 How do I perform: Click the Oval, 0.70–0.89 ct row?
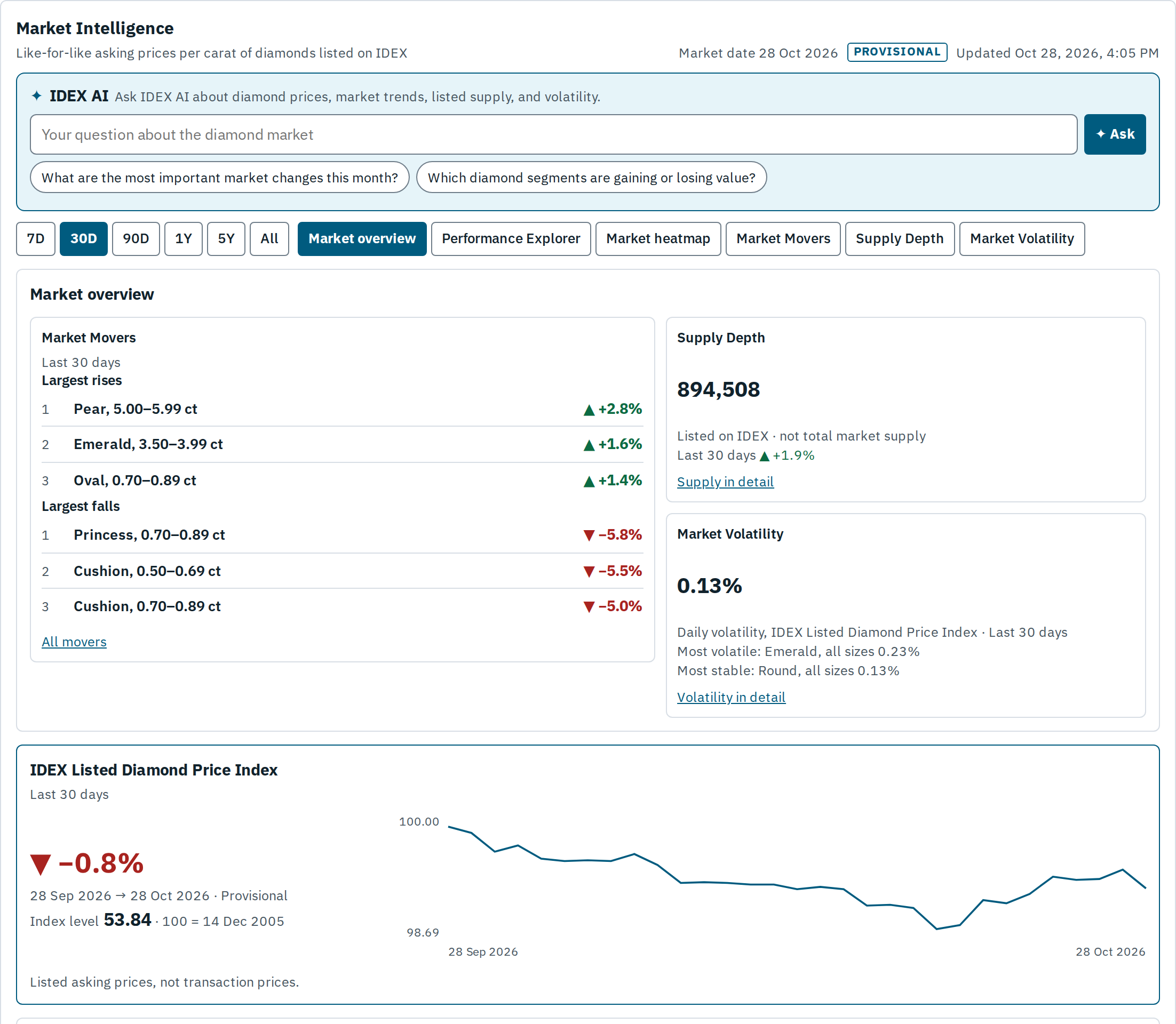coord(342,481)
